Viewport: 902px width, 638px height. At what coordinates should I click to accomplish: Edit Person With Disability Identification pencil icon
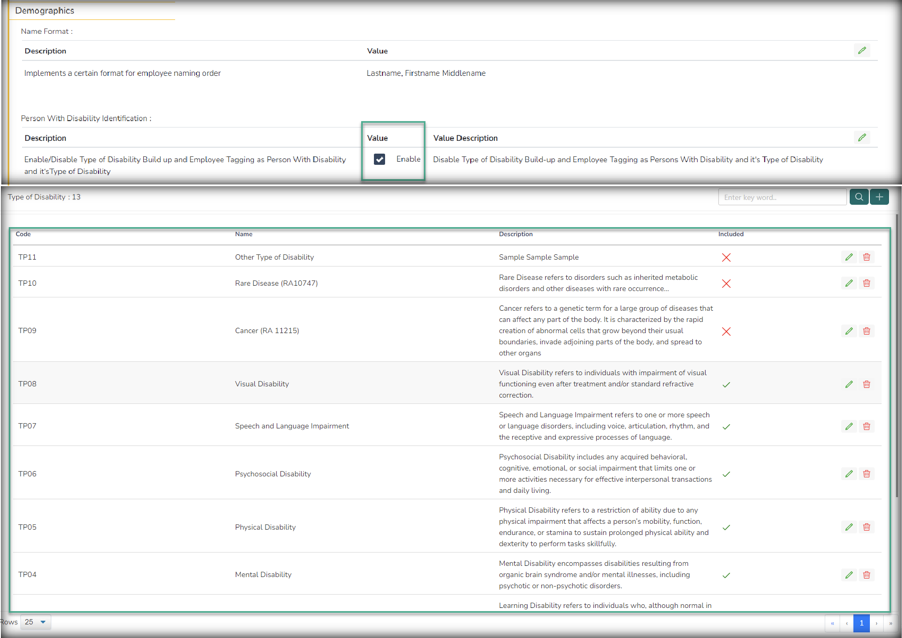click(x=862, y=138)
